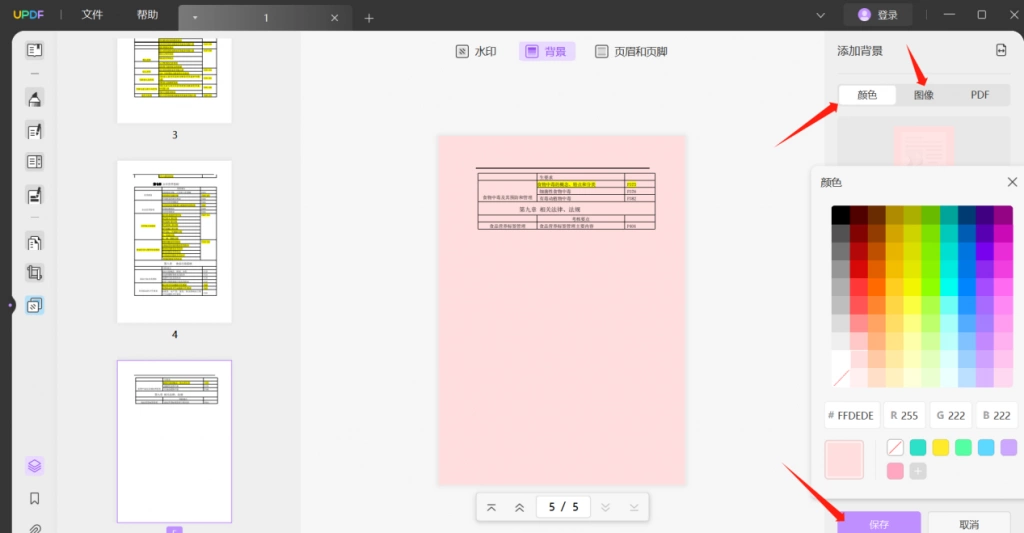This screenshot has height=533, width=1024.
Task: Click the 第九章 chapter heading on the page
Action: (549, 209)
